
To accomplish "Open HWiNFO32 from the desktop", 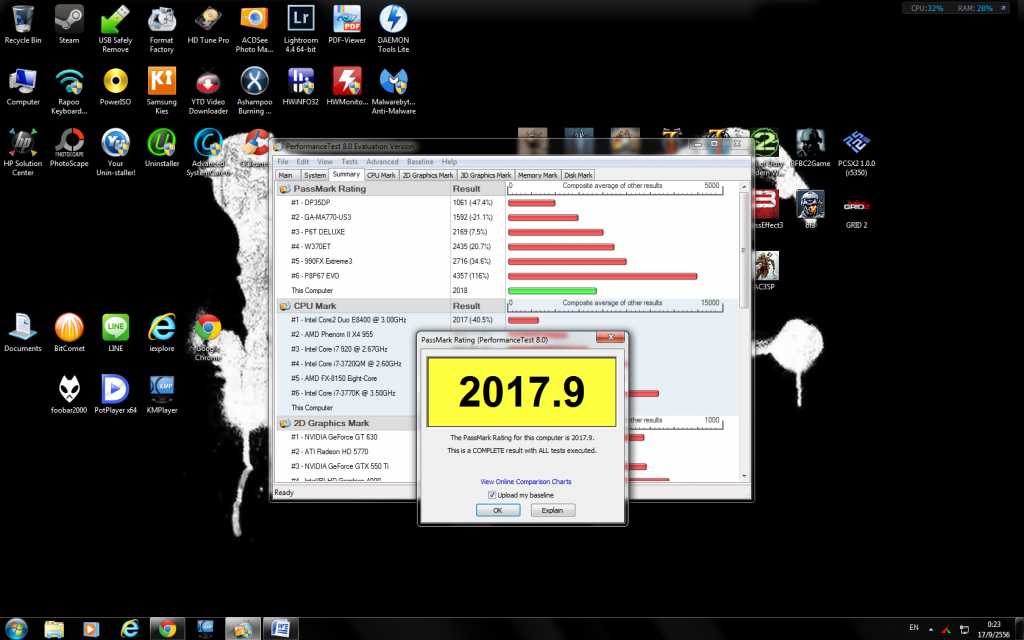I will [x=300, y=86].
